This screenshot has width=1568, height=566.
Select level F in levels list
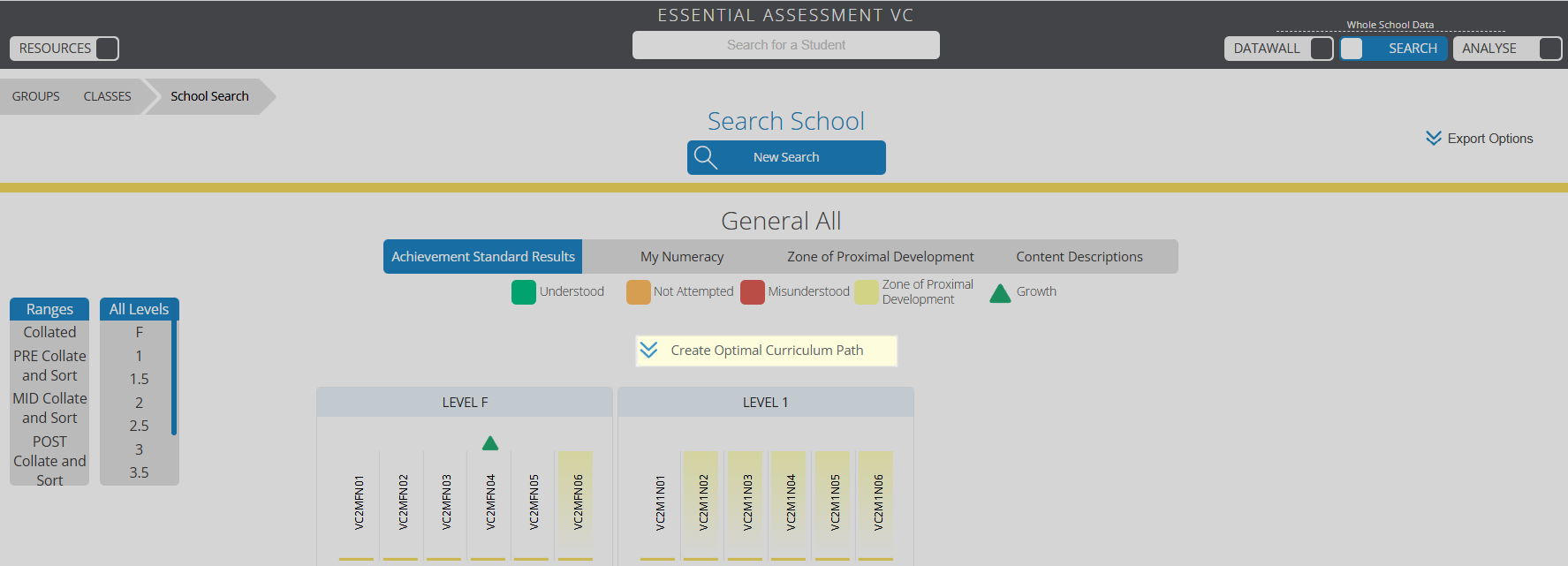(139, 332)
